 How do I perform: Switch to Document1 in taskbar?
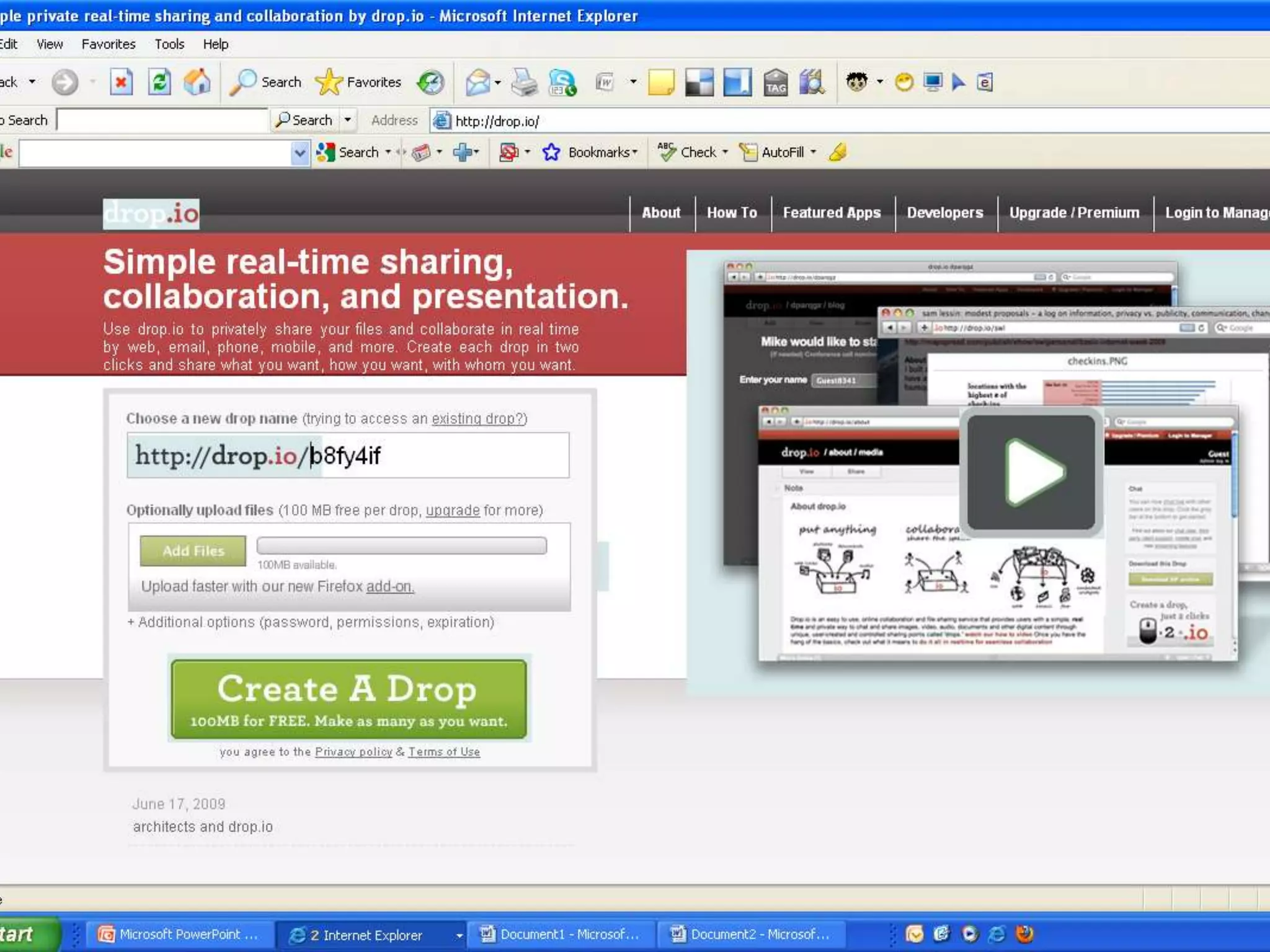562,934
